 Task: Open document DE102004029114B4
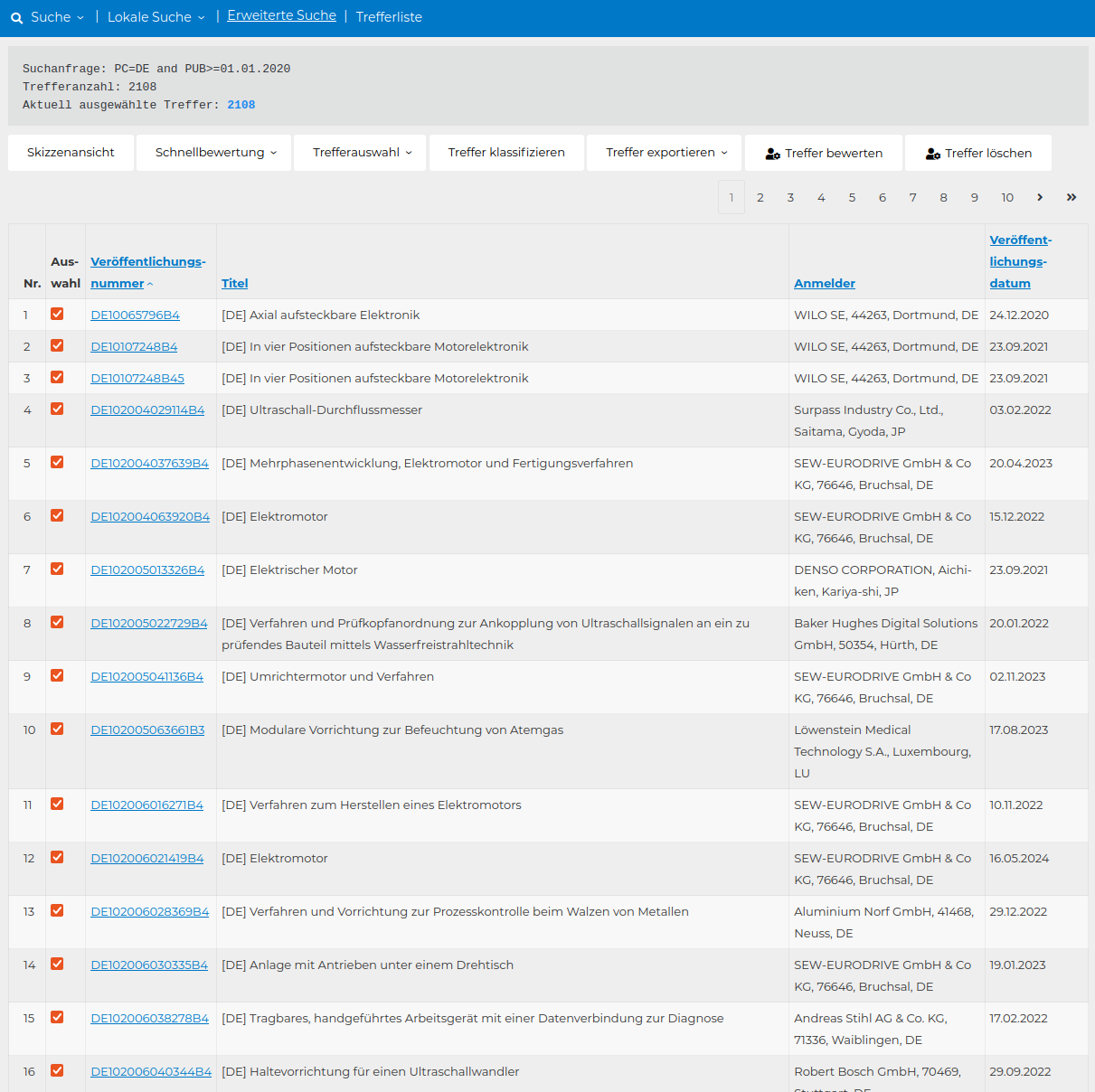(x=147, y=409)
